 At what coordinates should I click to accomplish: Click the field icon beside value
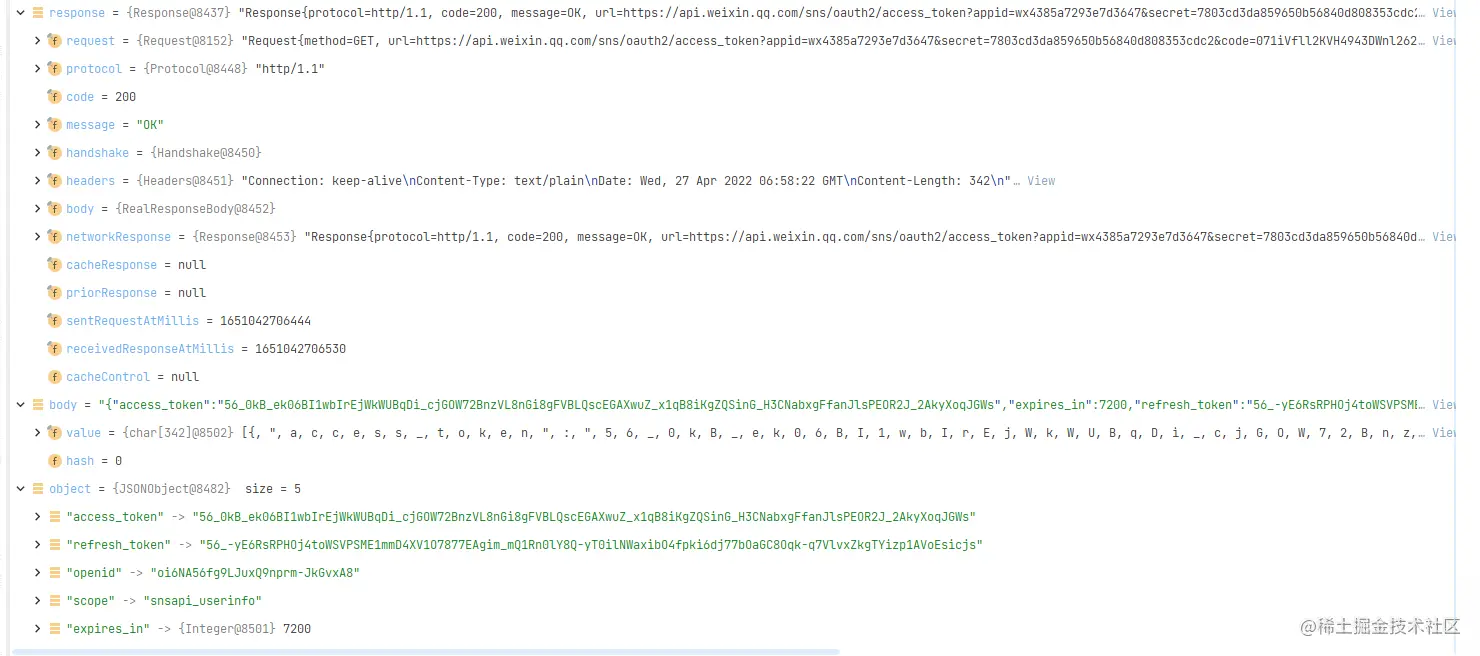(55, 433)
